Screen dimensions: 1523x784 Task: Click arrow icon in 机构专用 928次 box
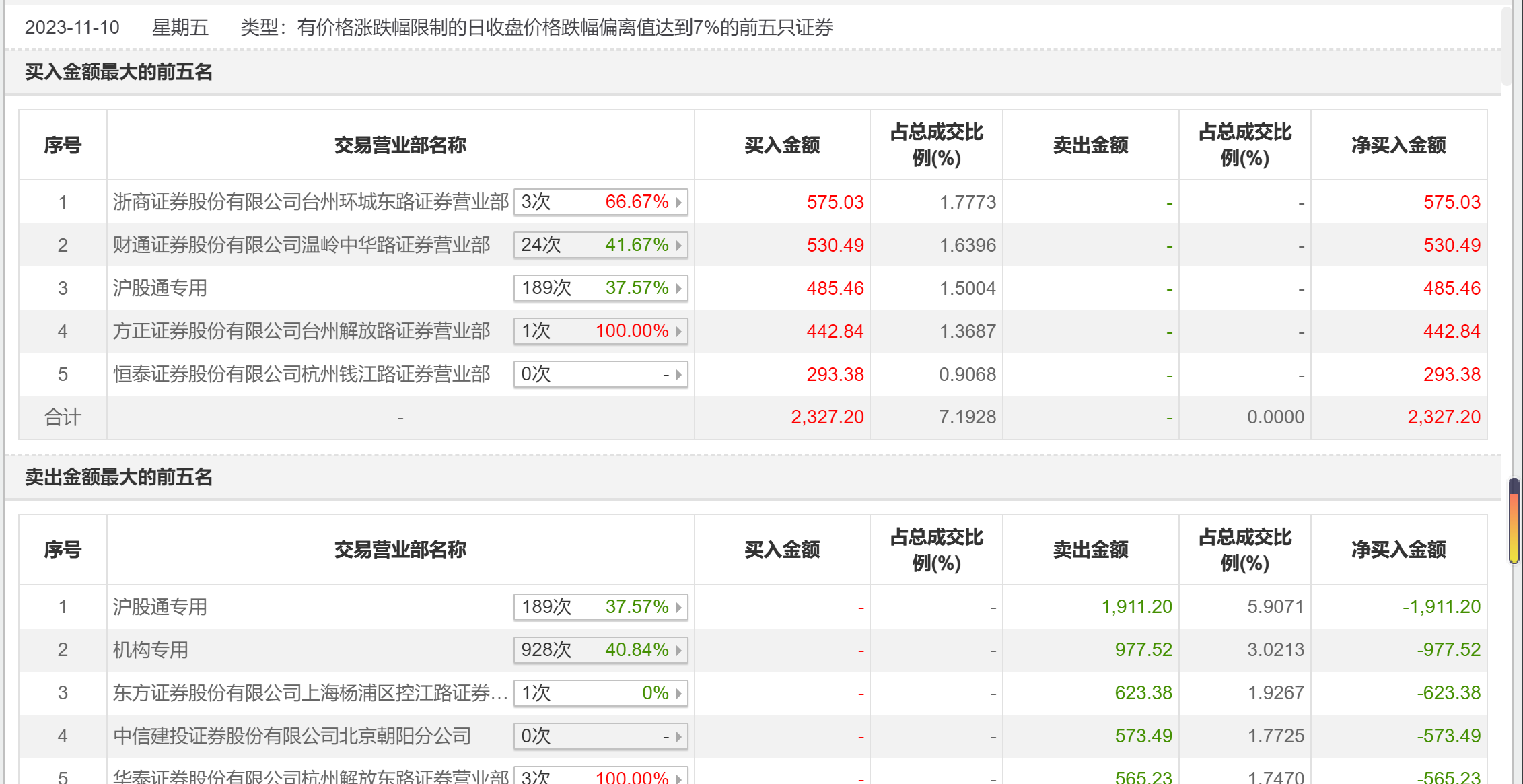pos(679,650)
